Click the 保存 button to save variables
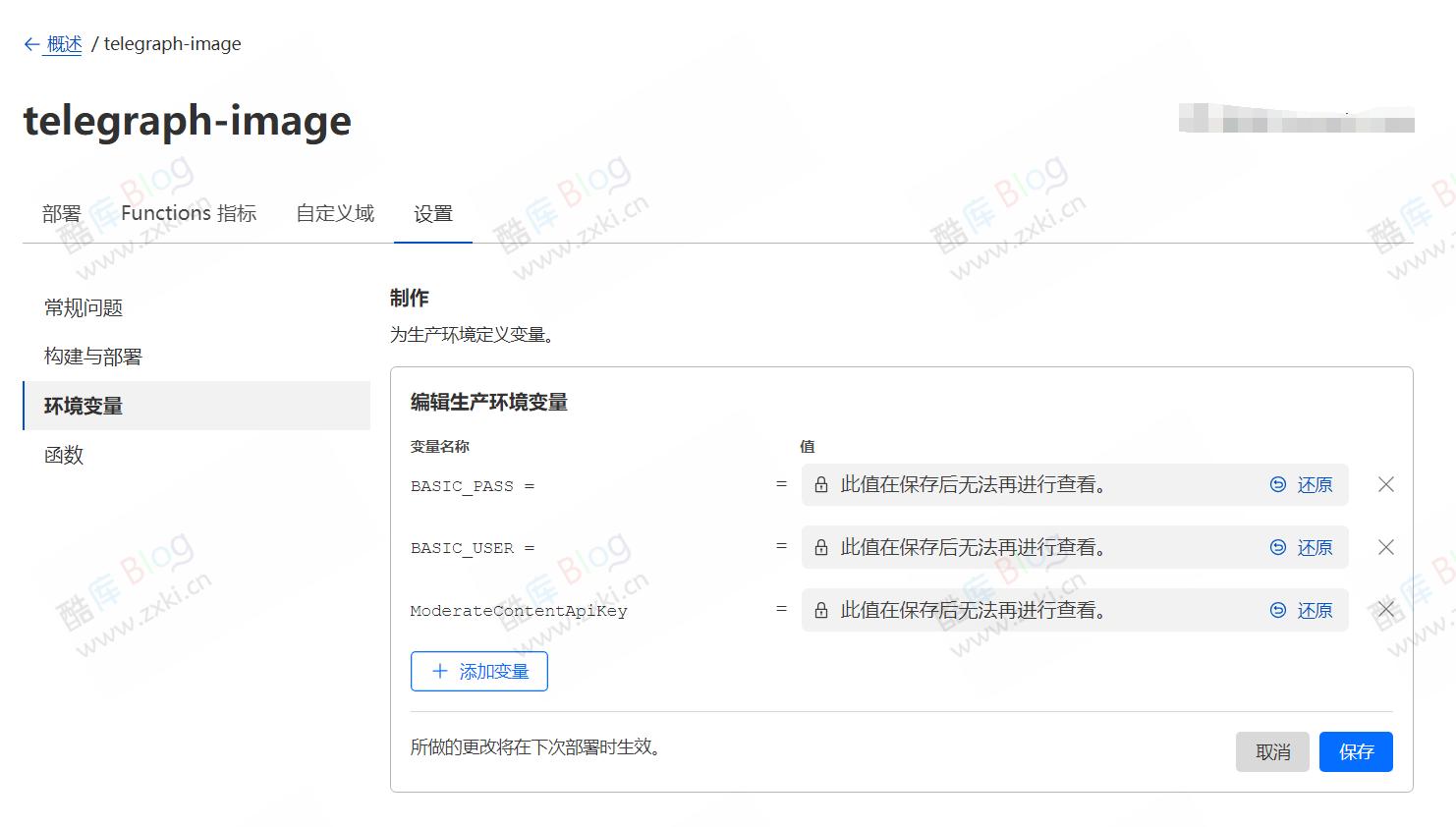The image size is (1456, 827). click(1356, 751)
